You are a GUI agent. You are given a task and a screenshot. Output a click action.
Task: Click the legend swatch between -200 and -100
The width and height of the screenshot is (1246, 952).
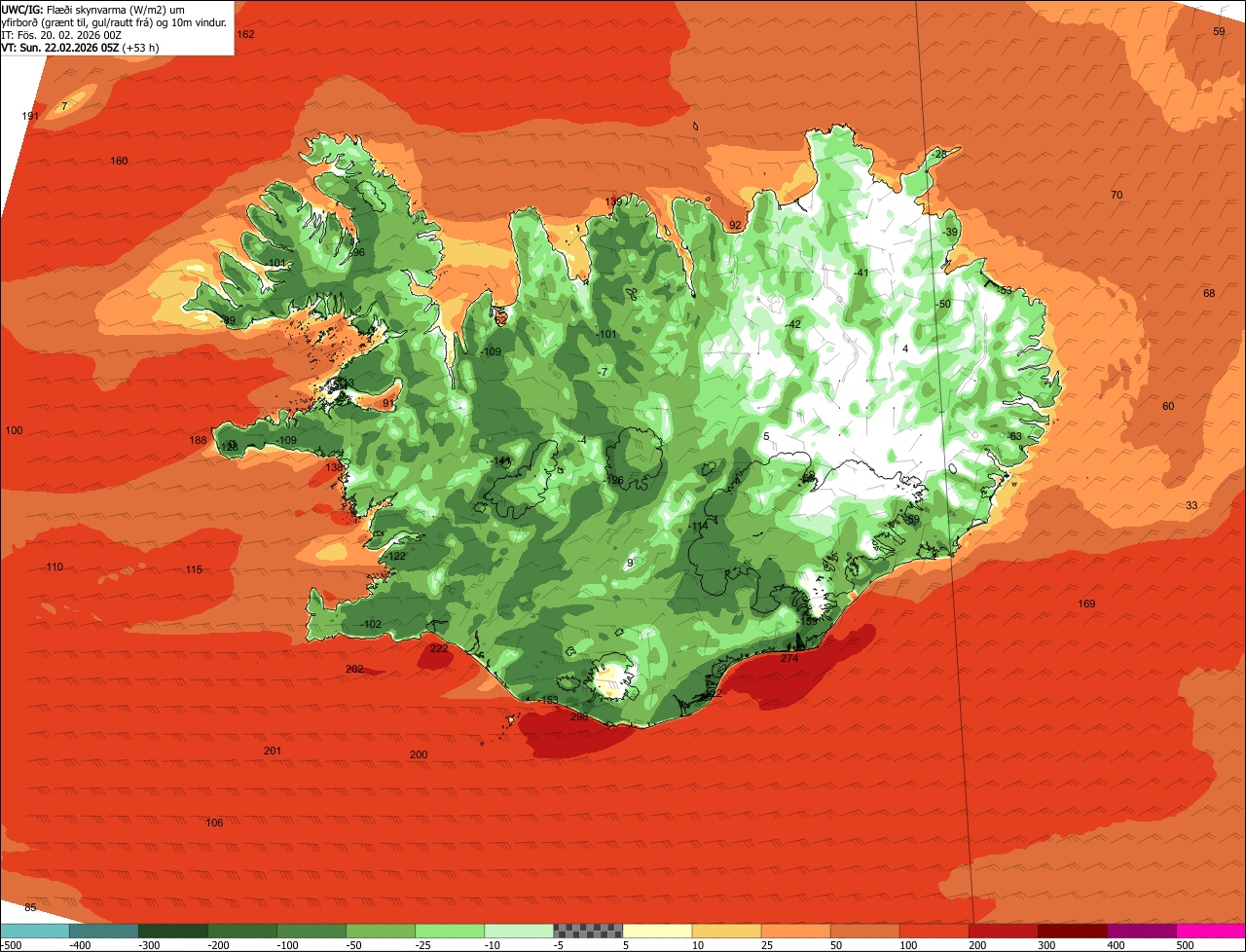(x=242, y=931)
